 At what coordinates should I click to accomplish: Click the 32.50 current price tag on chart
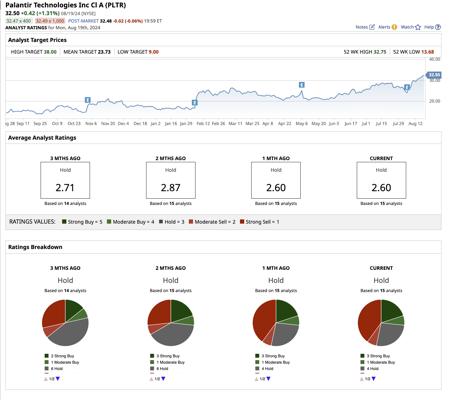tap(434, 75)
